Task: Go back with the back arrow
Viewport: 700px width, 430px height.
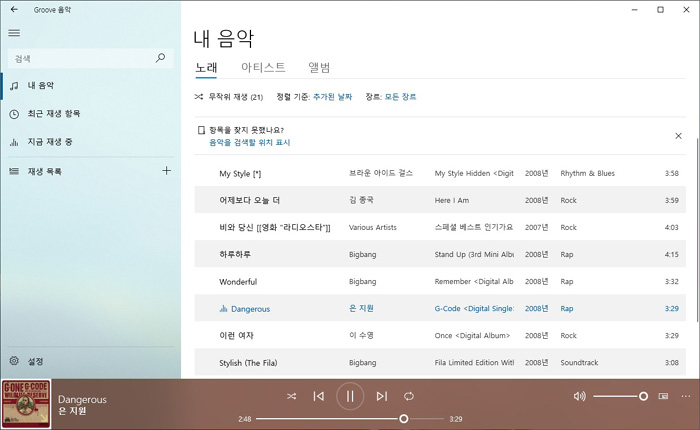Action: click(14, 9)
